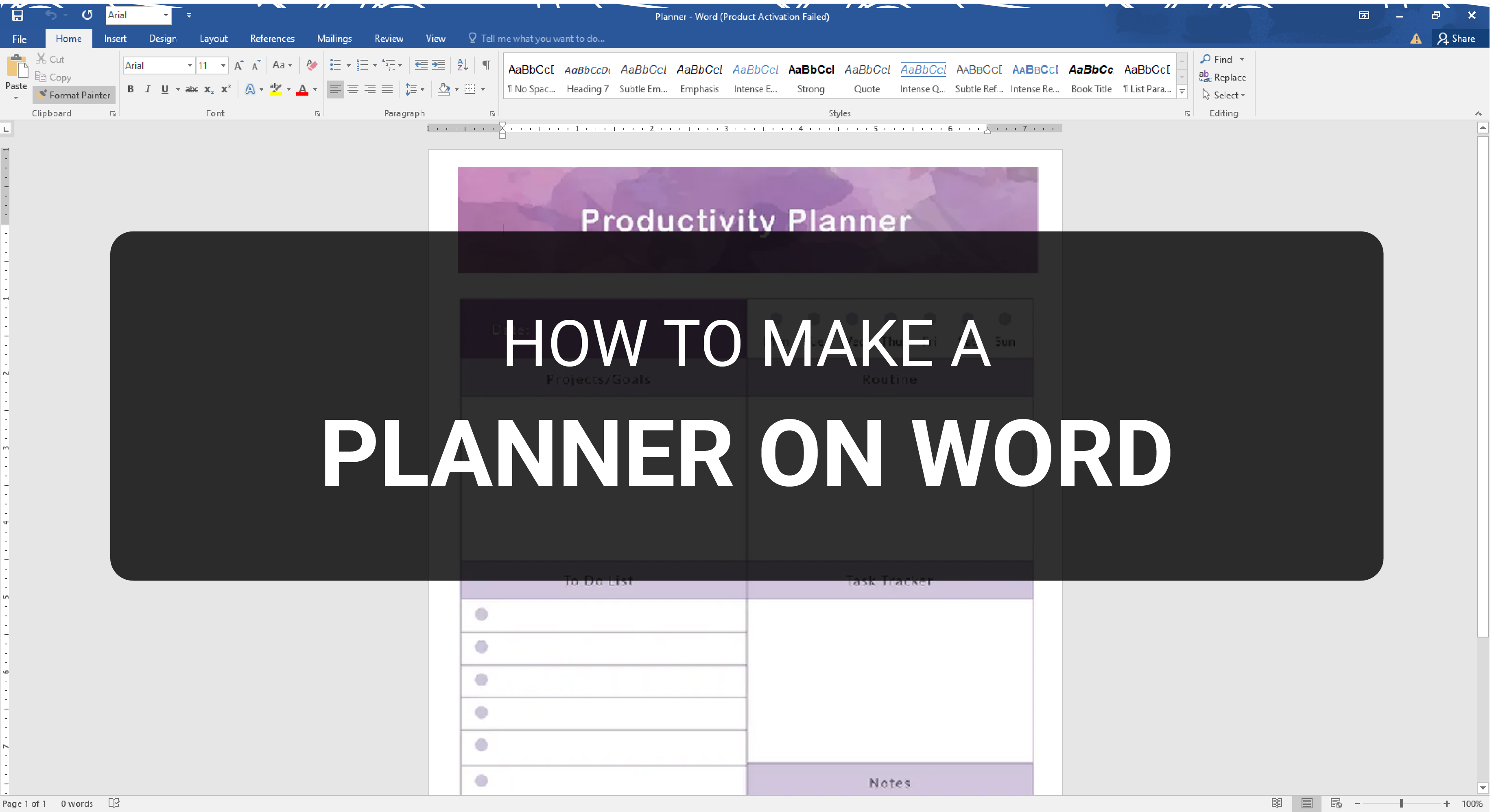Viewport: 1494px width, 812px height.
Task: Apply the Strong style
Action: pos(811,78)
